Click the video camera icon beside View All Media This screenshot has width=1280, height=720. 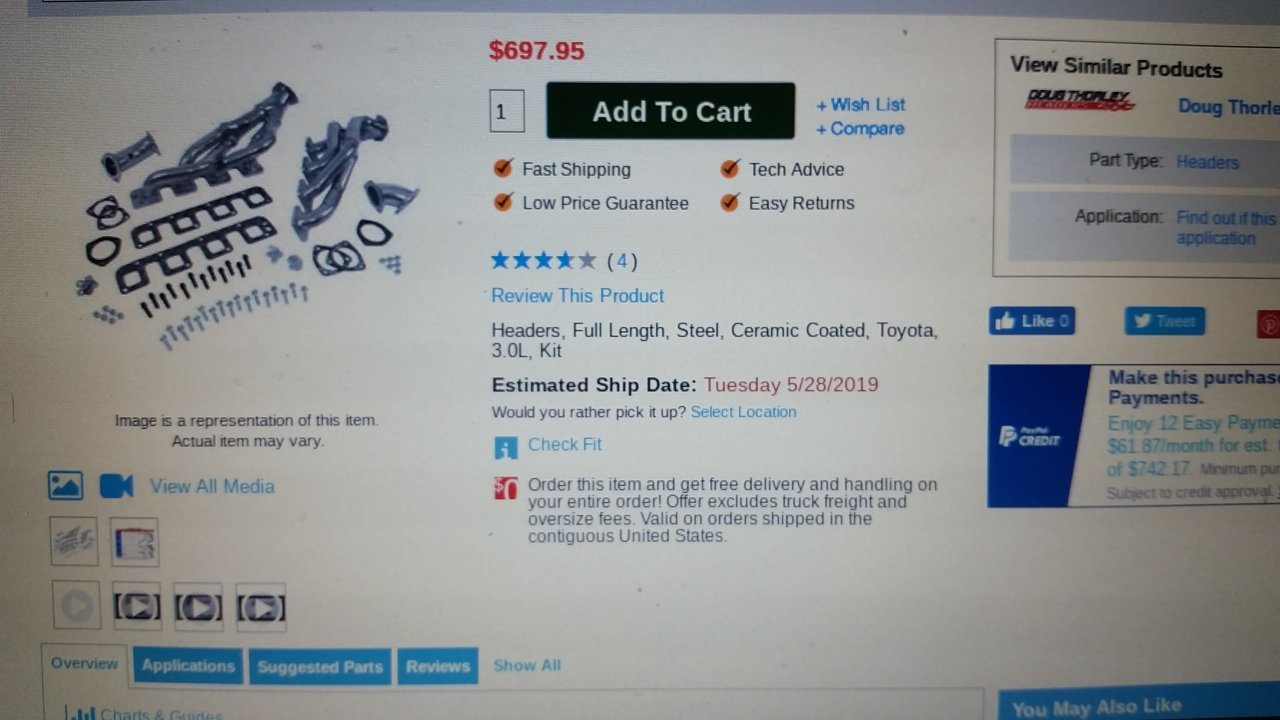coord(116,486)
